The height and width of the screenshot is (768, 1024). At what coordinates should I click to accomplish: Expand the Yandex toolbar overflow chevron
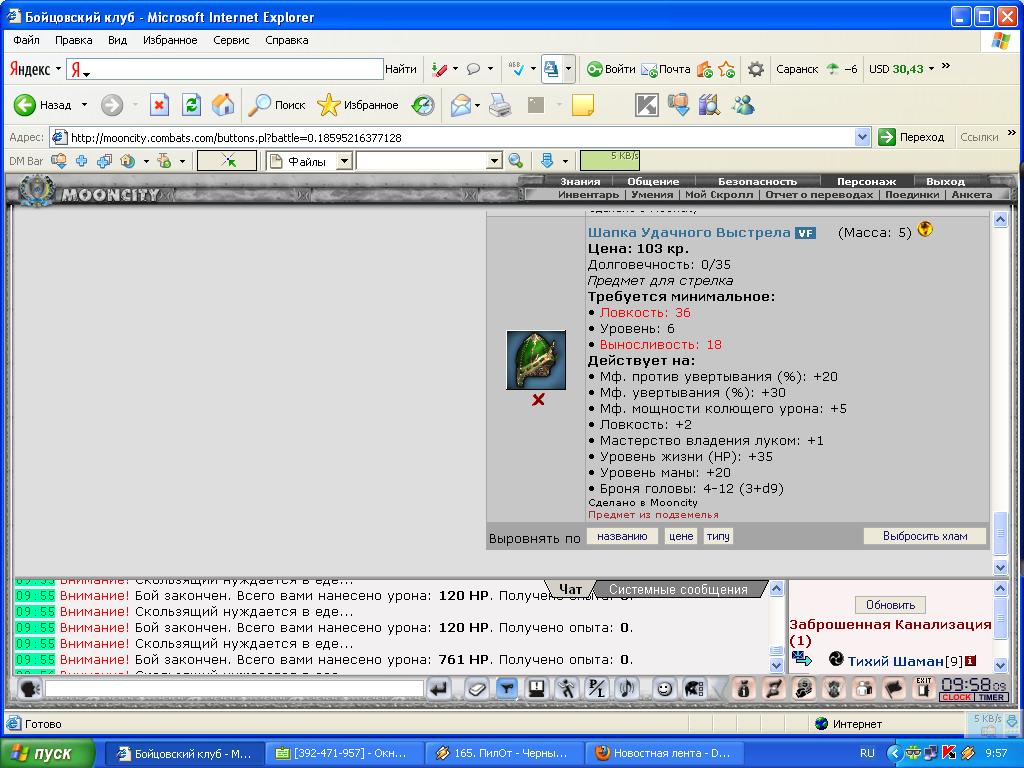click(946, 65)
